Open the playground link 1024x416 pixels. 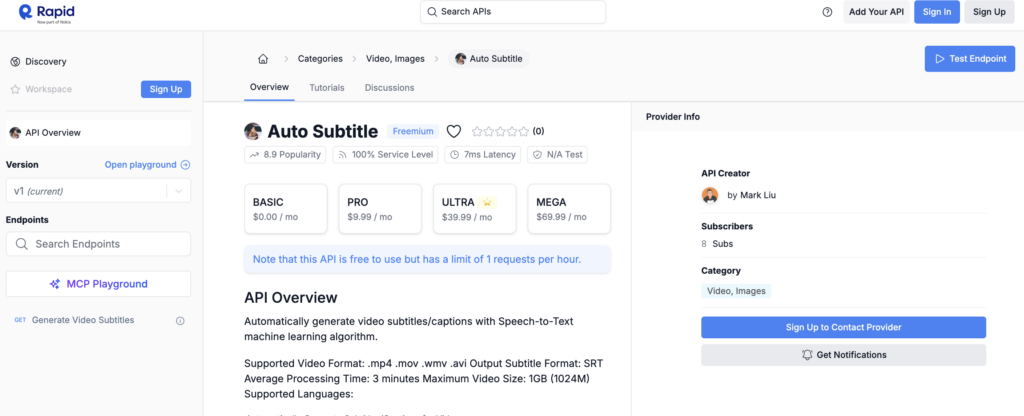[x=147, y=165]
